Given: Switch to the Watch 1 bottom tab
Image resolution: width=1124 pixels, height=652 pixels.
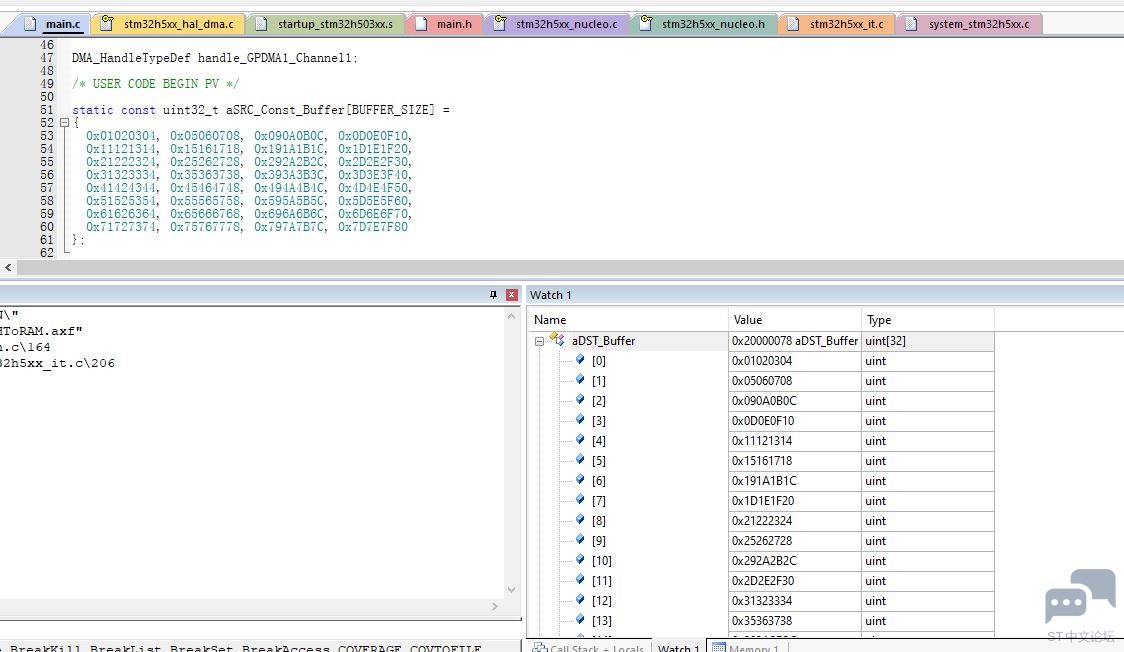Looking at the screenshot, I should 678,646.
